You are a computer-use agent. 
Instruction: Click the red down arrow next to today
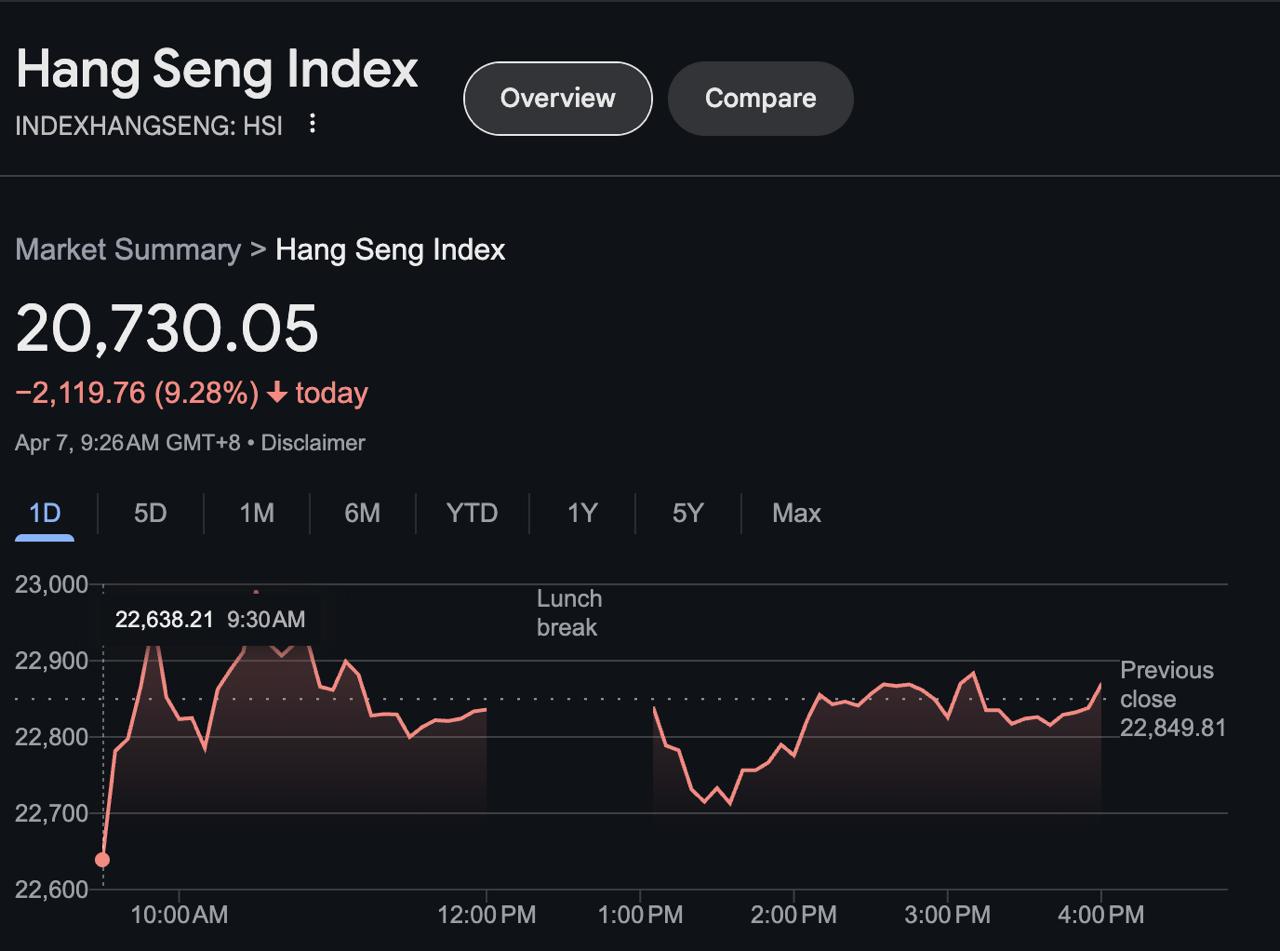(277, 394)
